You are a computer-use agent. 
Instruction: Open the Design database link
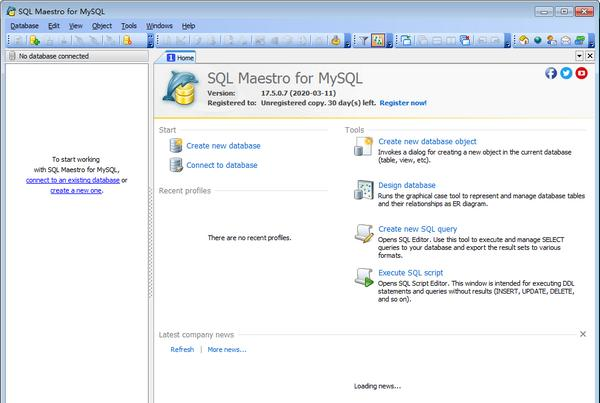[407, 185]
